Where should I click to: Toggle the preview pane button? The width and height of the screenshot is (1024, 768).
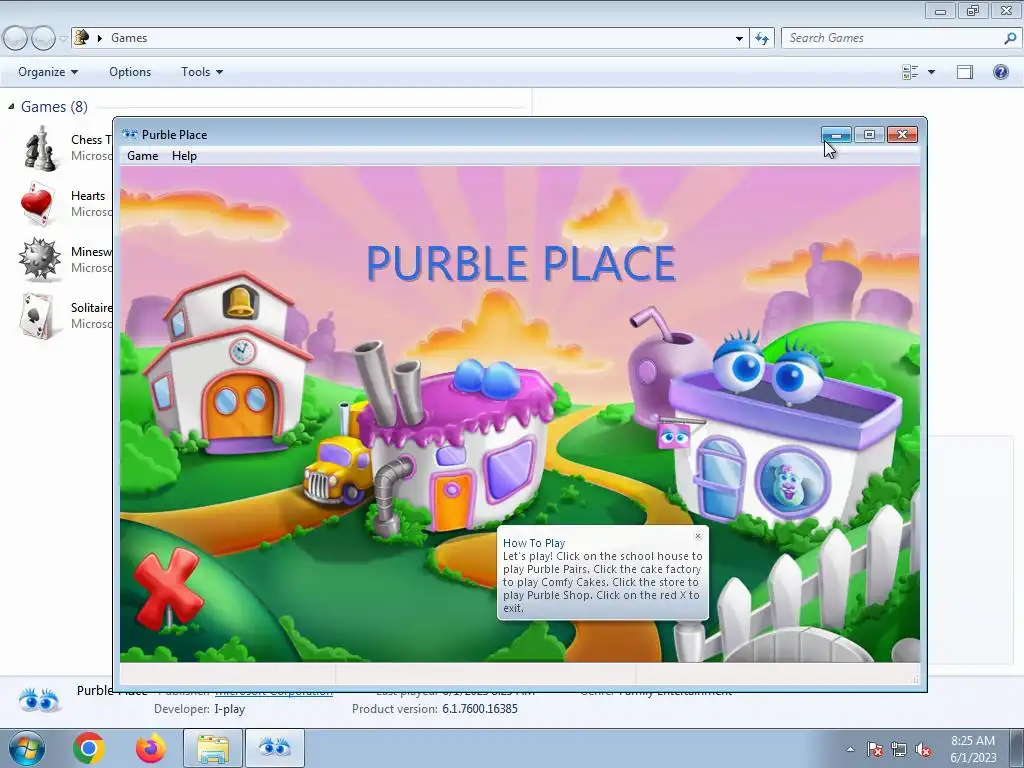965,72
